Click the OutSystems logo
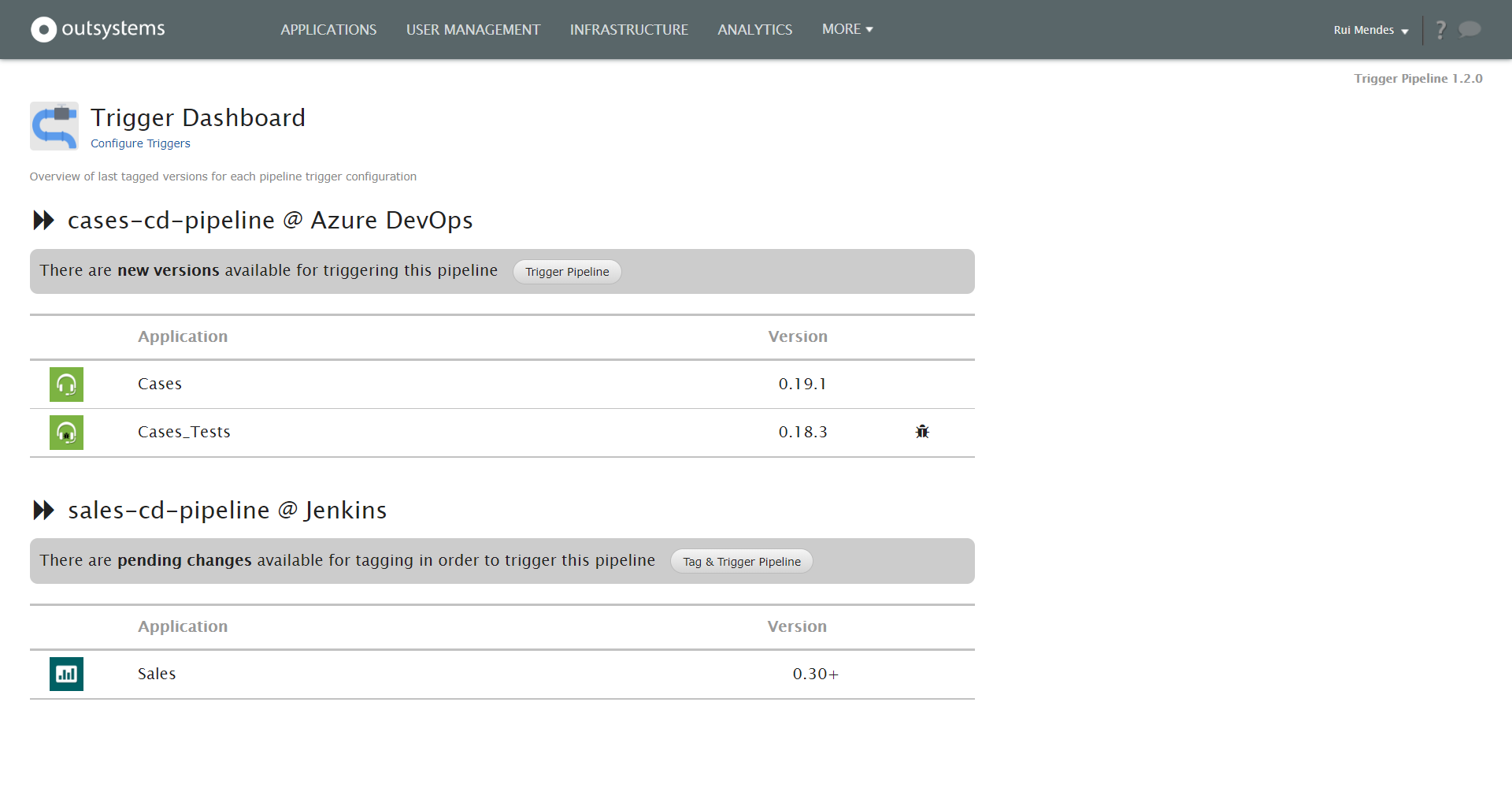1512x810 pixels. (98, 29)
